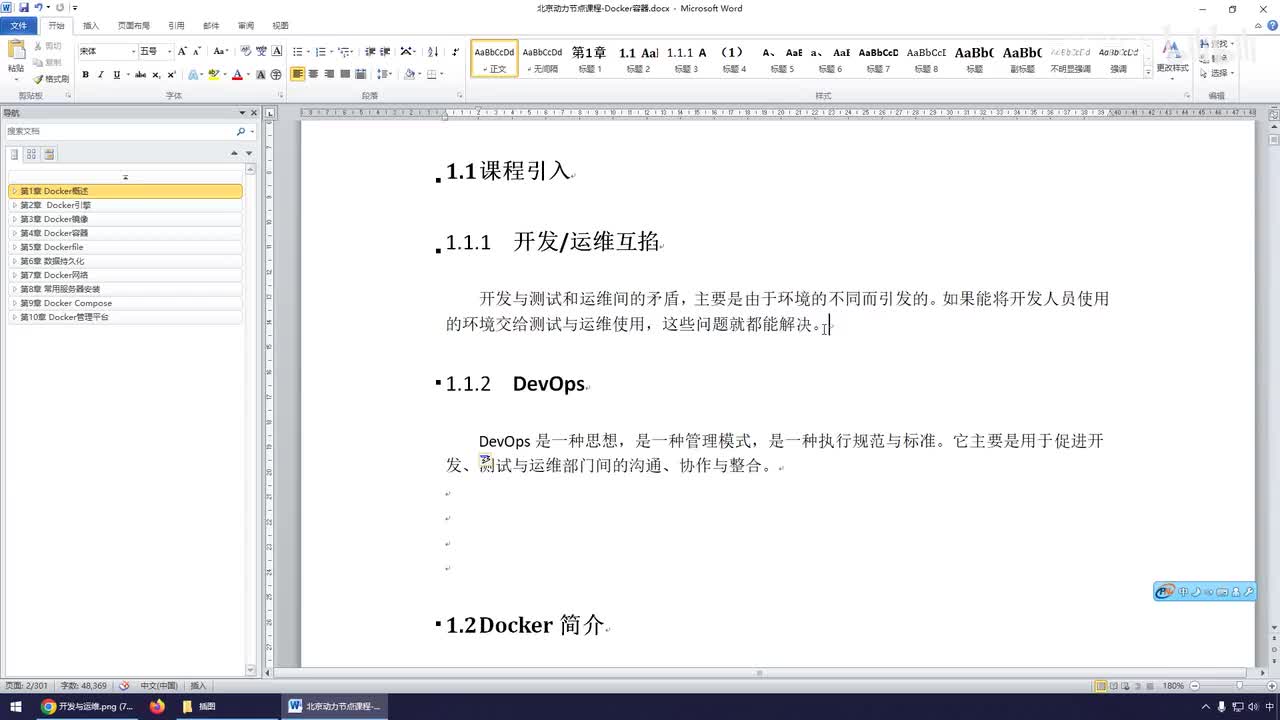Switch to the References (引用) tab
This screenshot has width=1280, height=720.
176,25
